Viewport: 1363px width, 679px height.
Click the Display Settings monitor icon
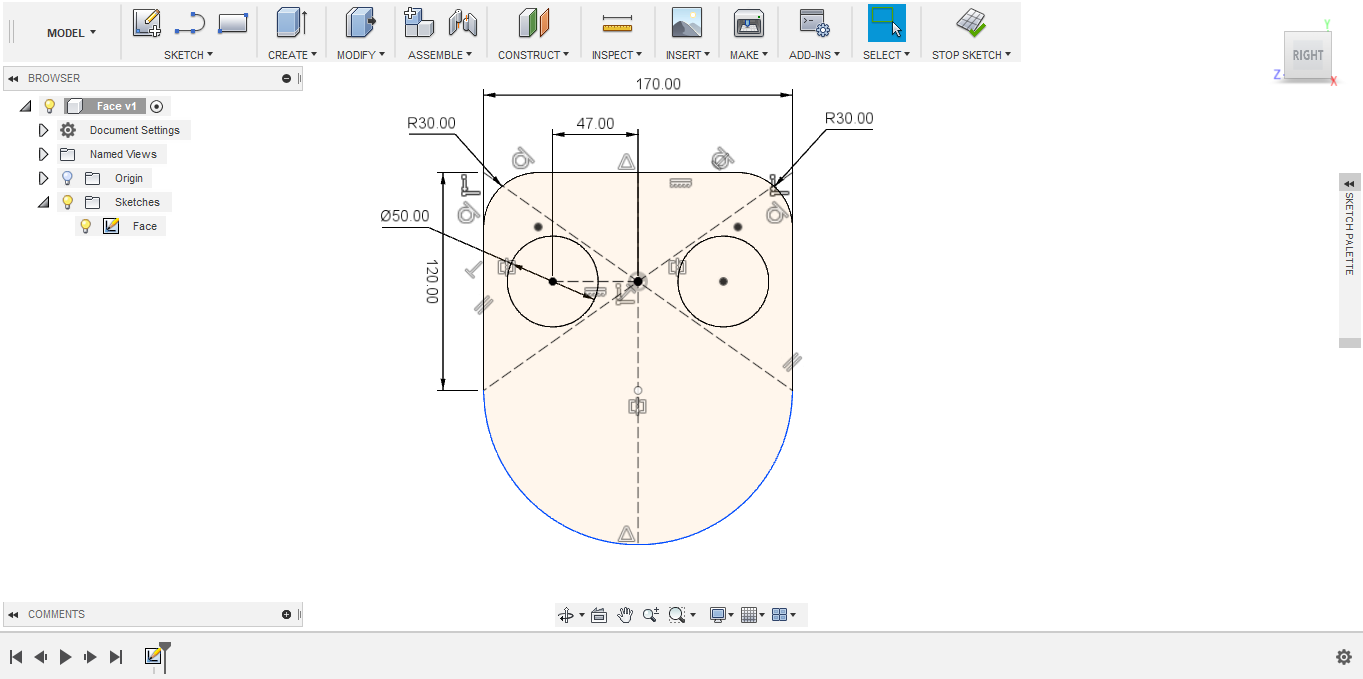tap(717, 615)
